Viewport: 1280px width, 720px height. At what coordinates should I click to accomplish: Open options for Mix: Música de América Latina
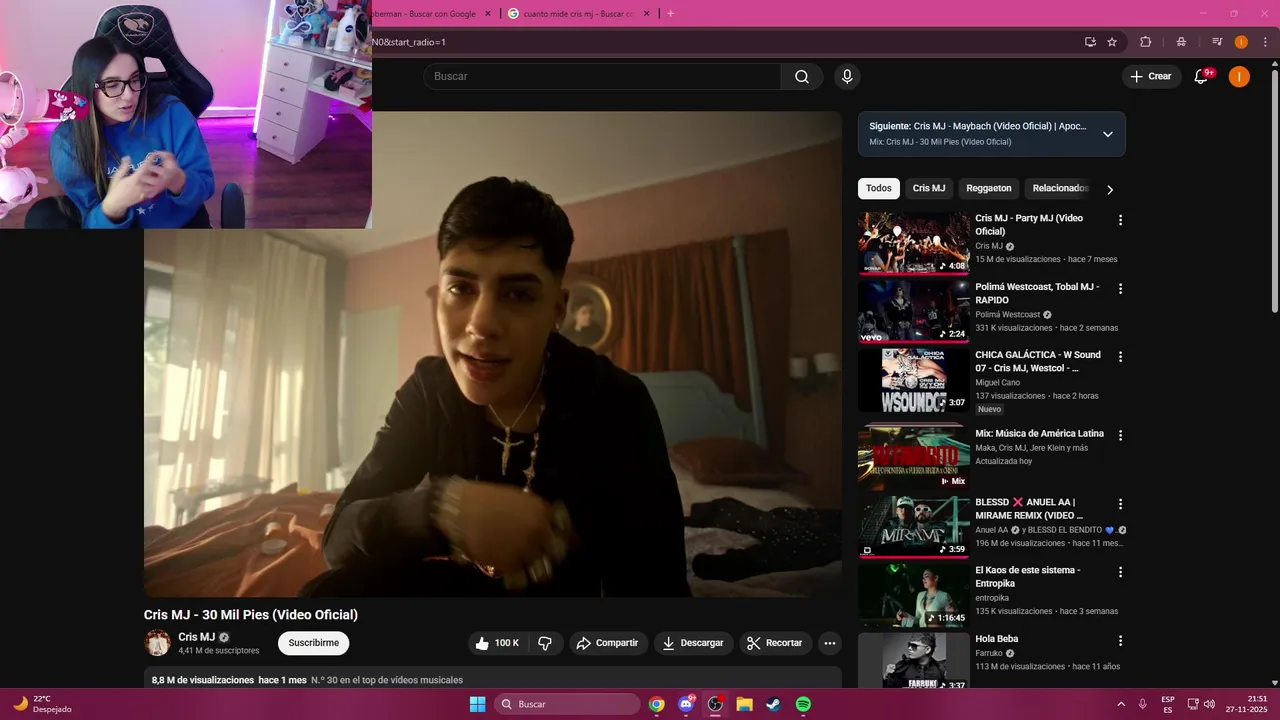(x=1120, y=436)
